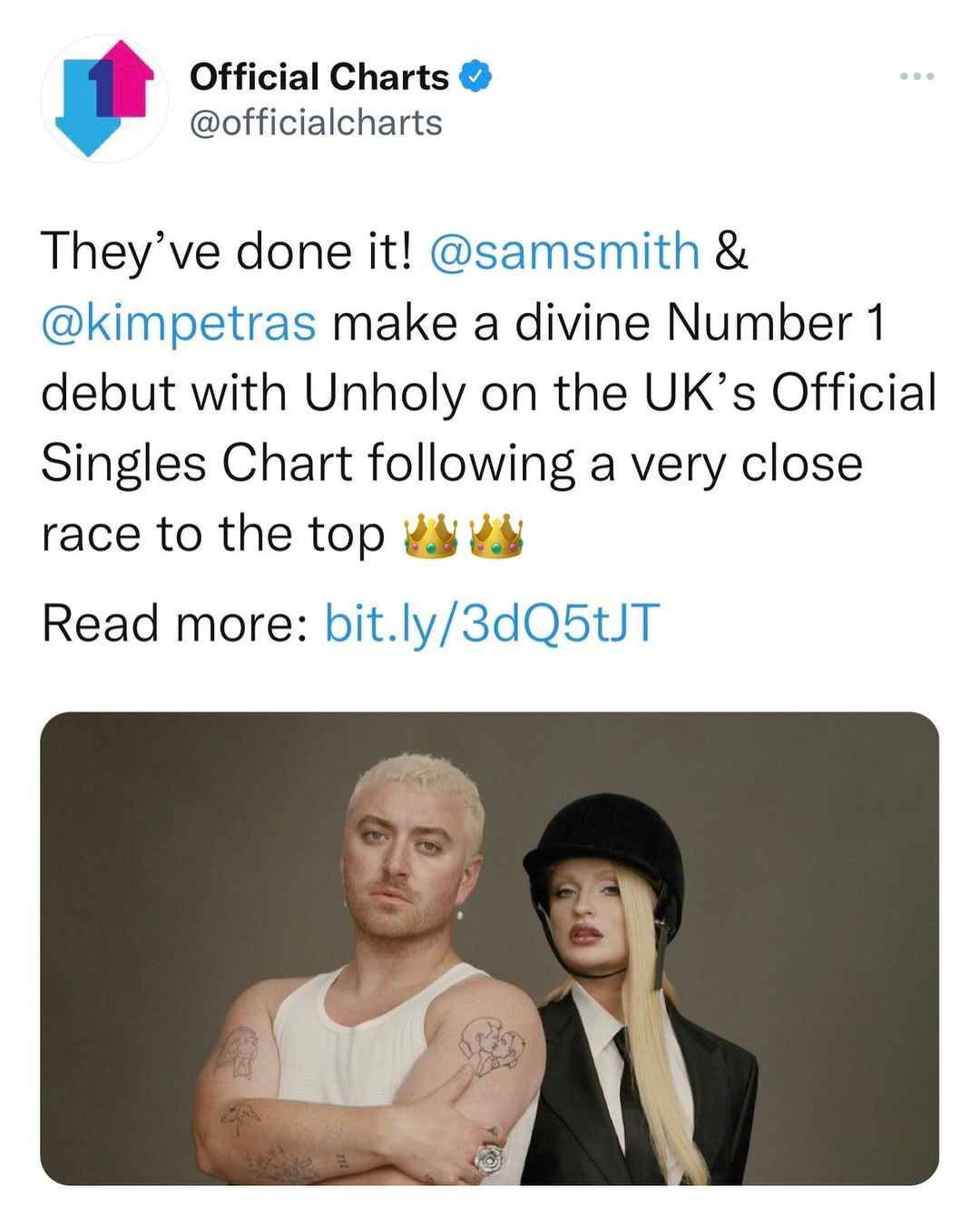Click the first crown emoji

click(x=429, y=536)
